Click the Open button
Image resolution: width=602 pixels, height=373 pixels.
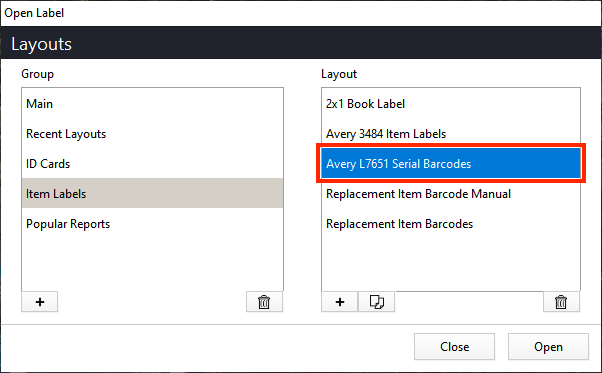coord(548,347)
